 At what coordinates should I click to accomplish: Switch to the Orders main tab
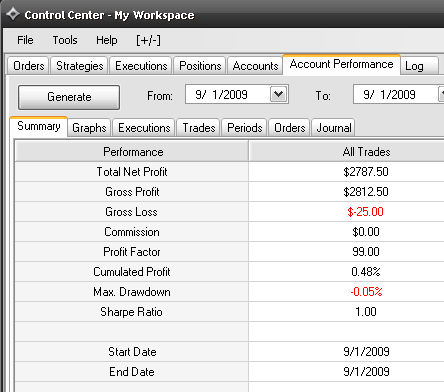point(29,66)
